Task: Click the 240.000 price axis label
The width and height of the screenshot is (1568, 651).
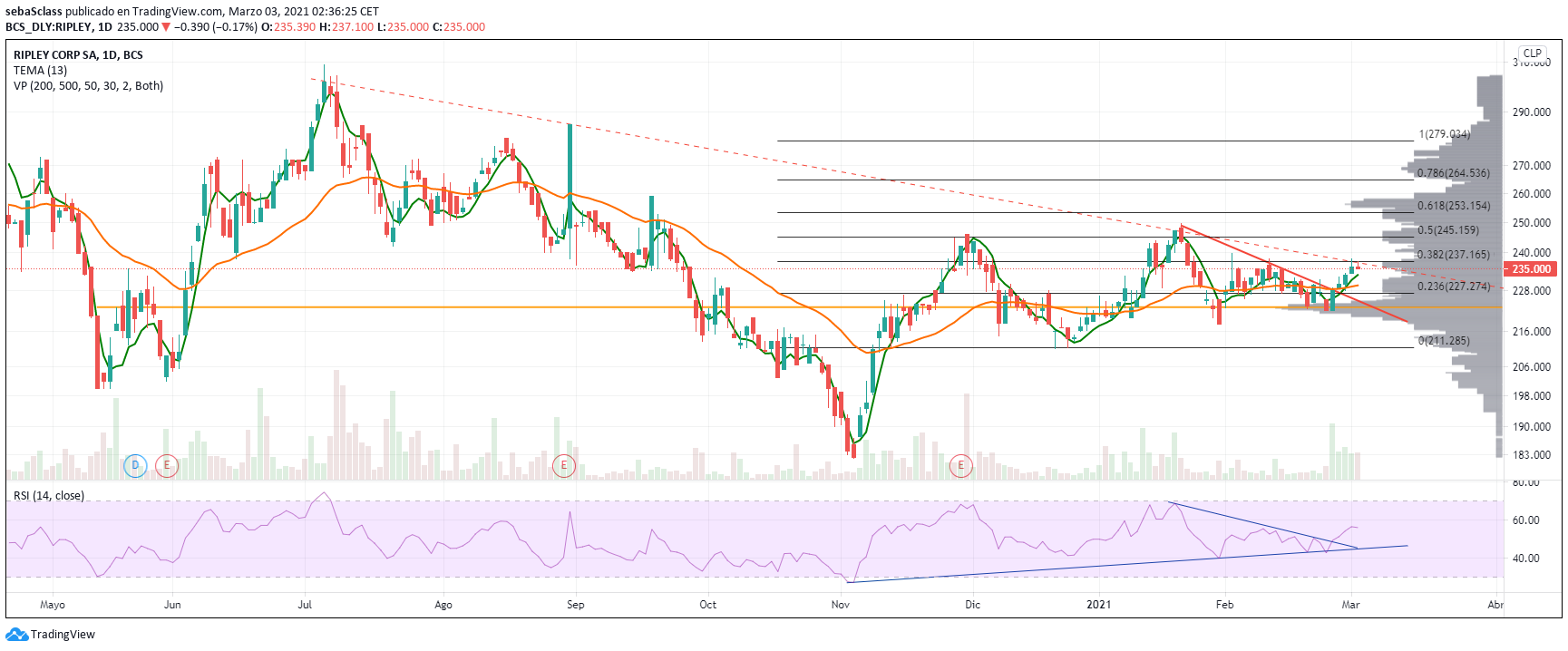Action: tap(1531, 253)
